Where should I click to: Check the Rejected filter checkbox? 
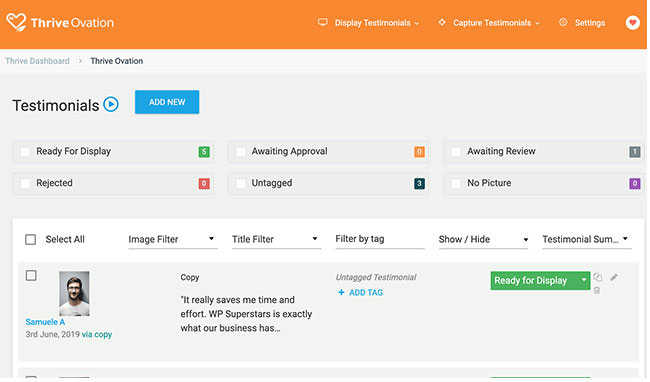(25, 183)
